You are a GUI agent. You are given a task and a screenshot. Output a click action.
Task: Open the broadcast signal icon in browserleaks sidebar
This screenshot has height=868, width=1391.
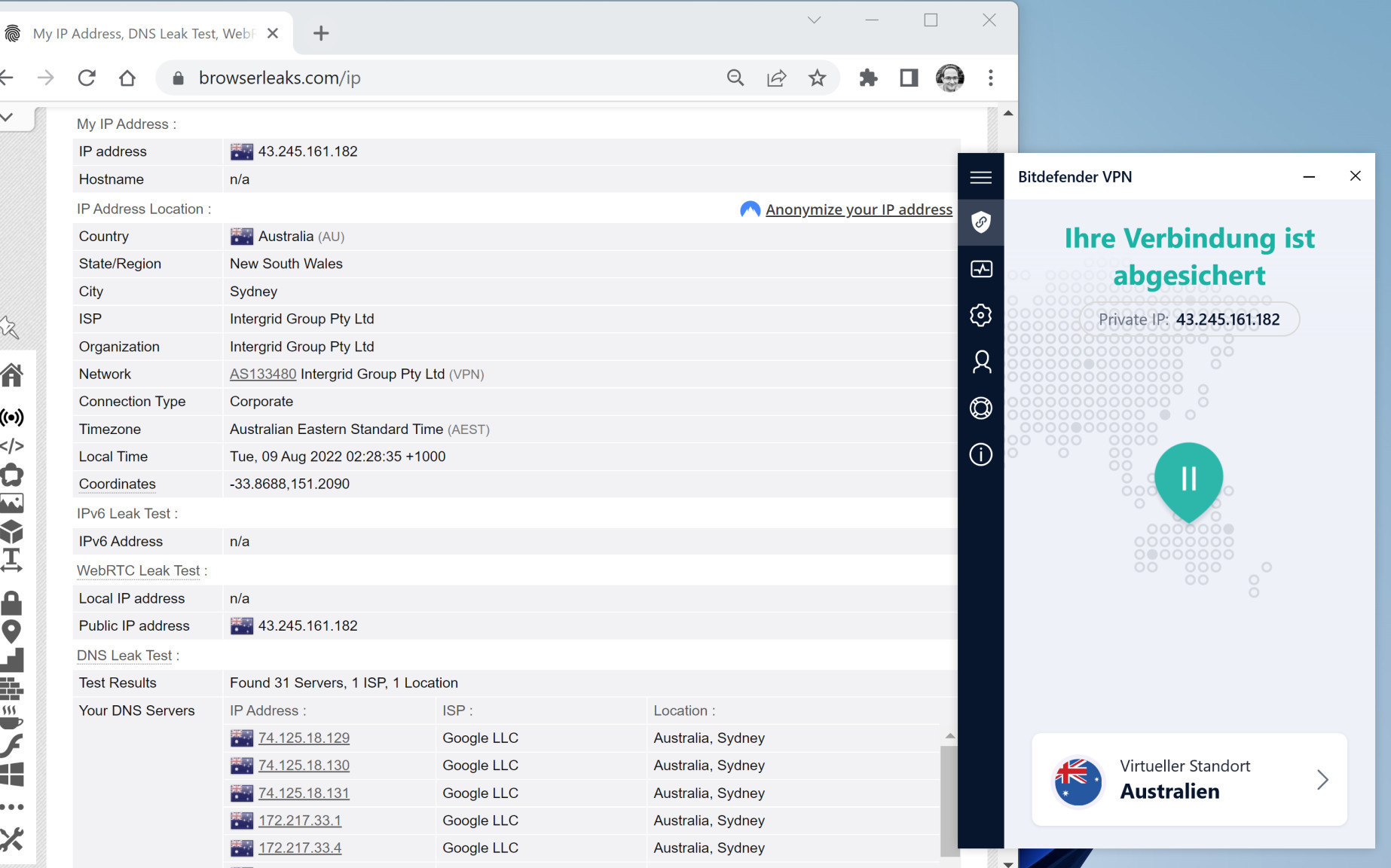pos(12,417)
